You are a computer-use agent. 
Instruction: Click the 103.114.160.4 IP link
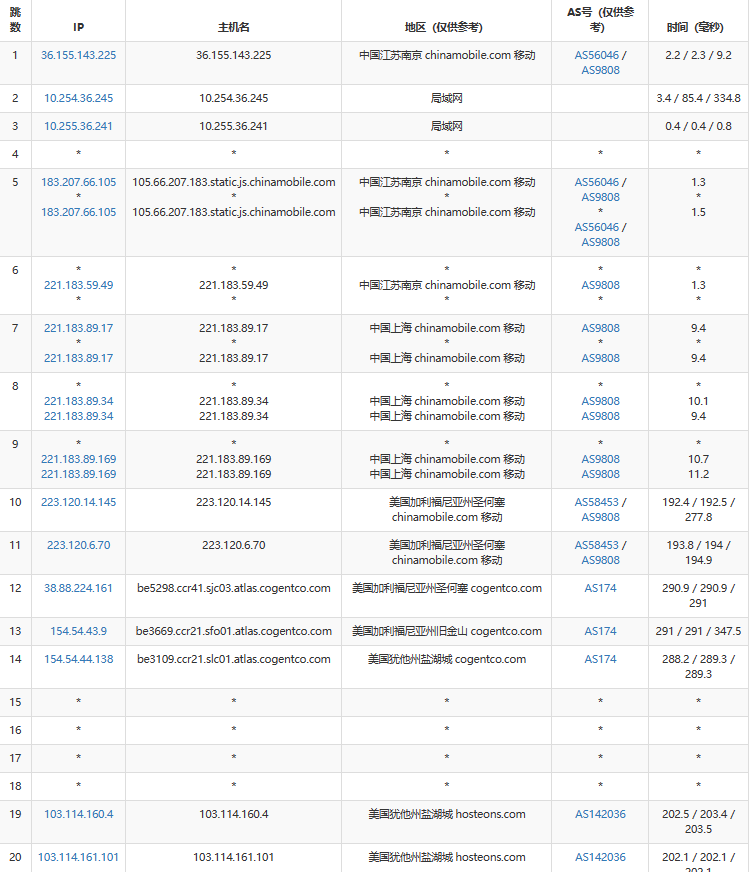pyautogui.click(x=78, y=814)
